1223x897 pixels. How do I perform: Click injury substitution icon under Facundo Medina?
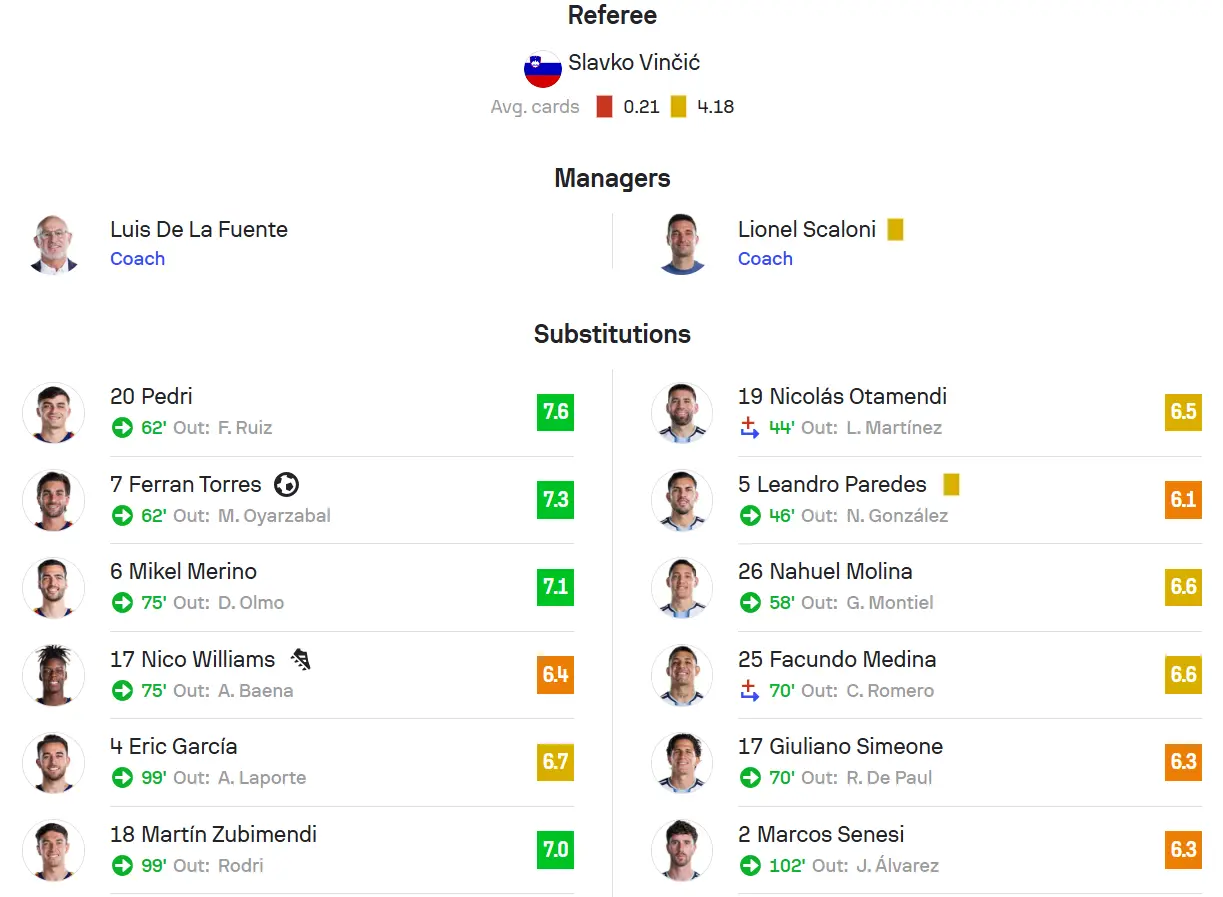coord(749,690)
